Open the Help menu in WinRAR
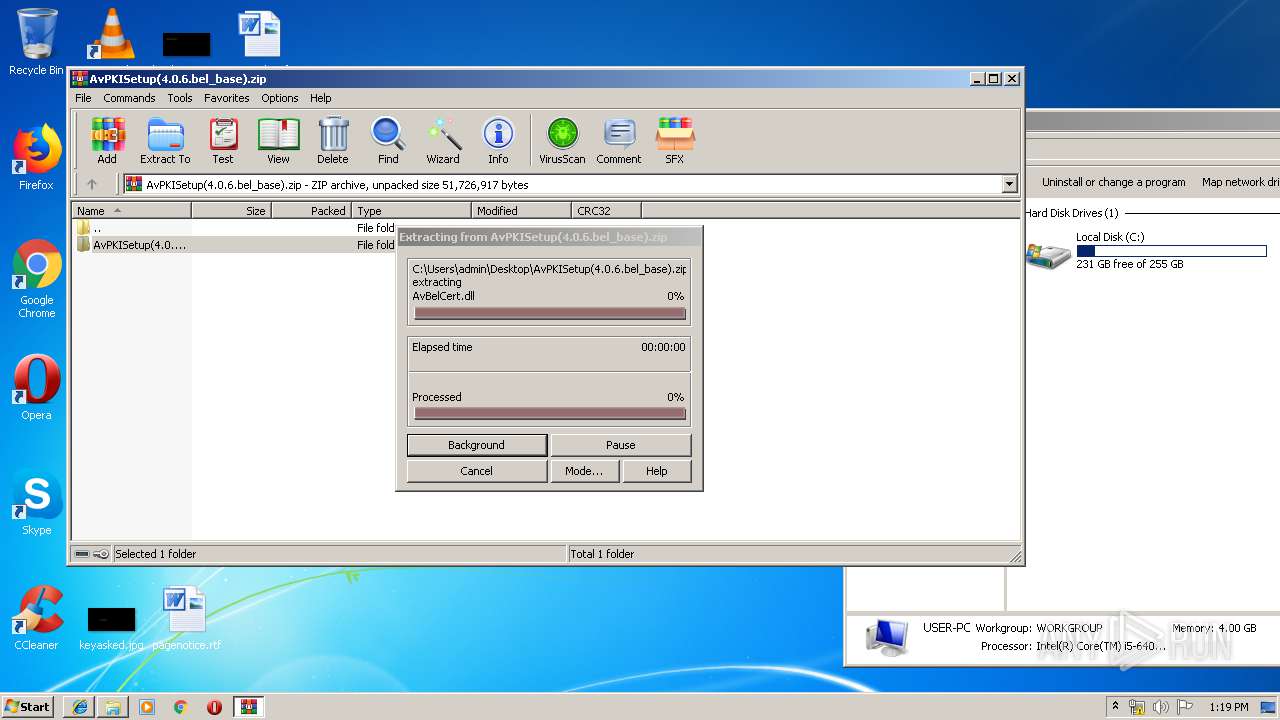The image size is (1280, 720). [x=320, y=98]
